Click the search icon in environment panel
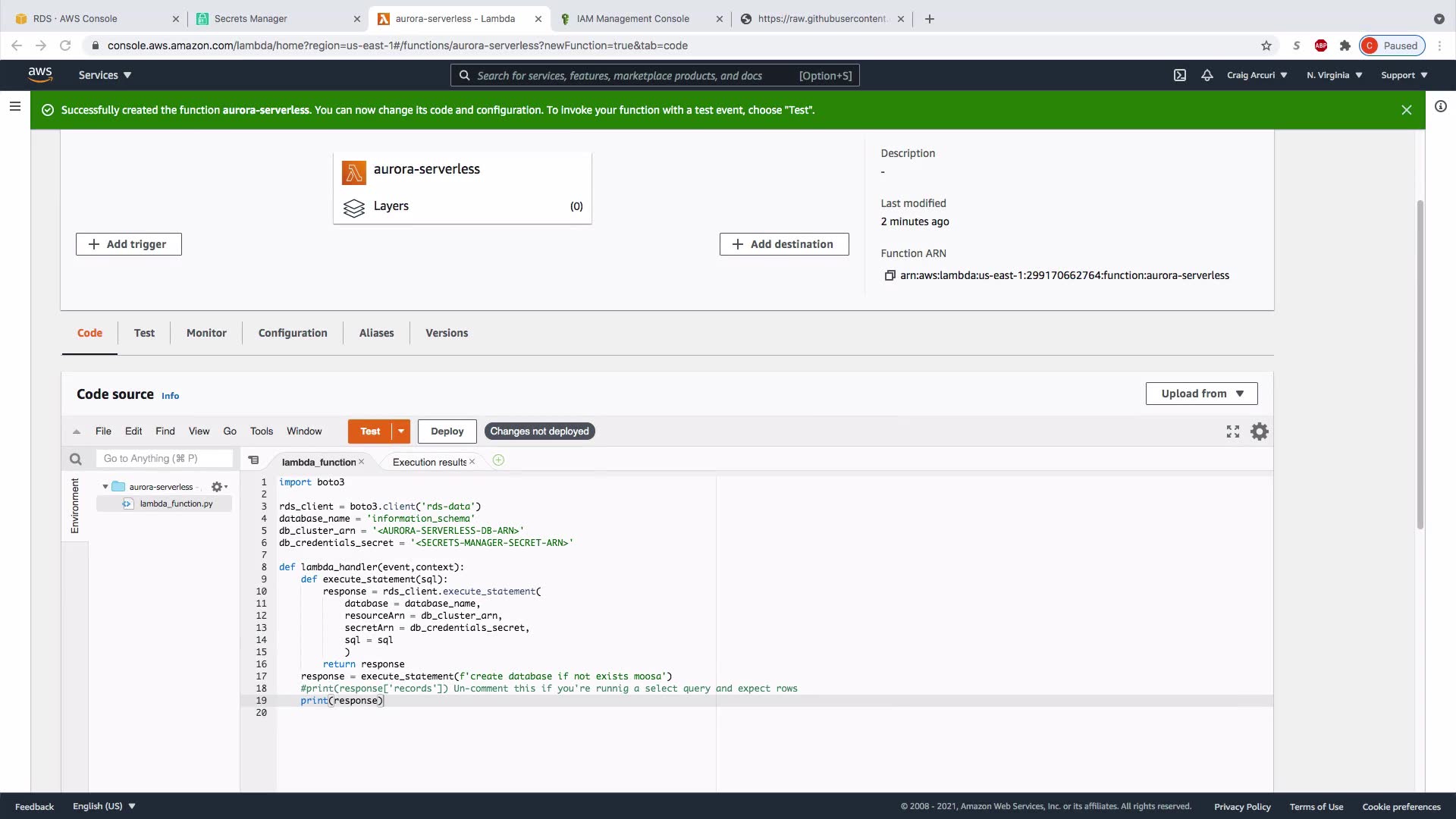1456x819 pixels. tap(75, 459)
